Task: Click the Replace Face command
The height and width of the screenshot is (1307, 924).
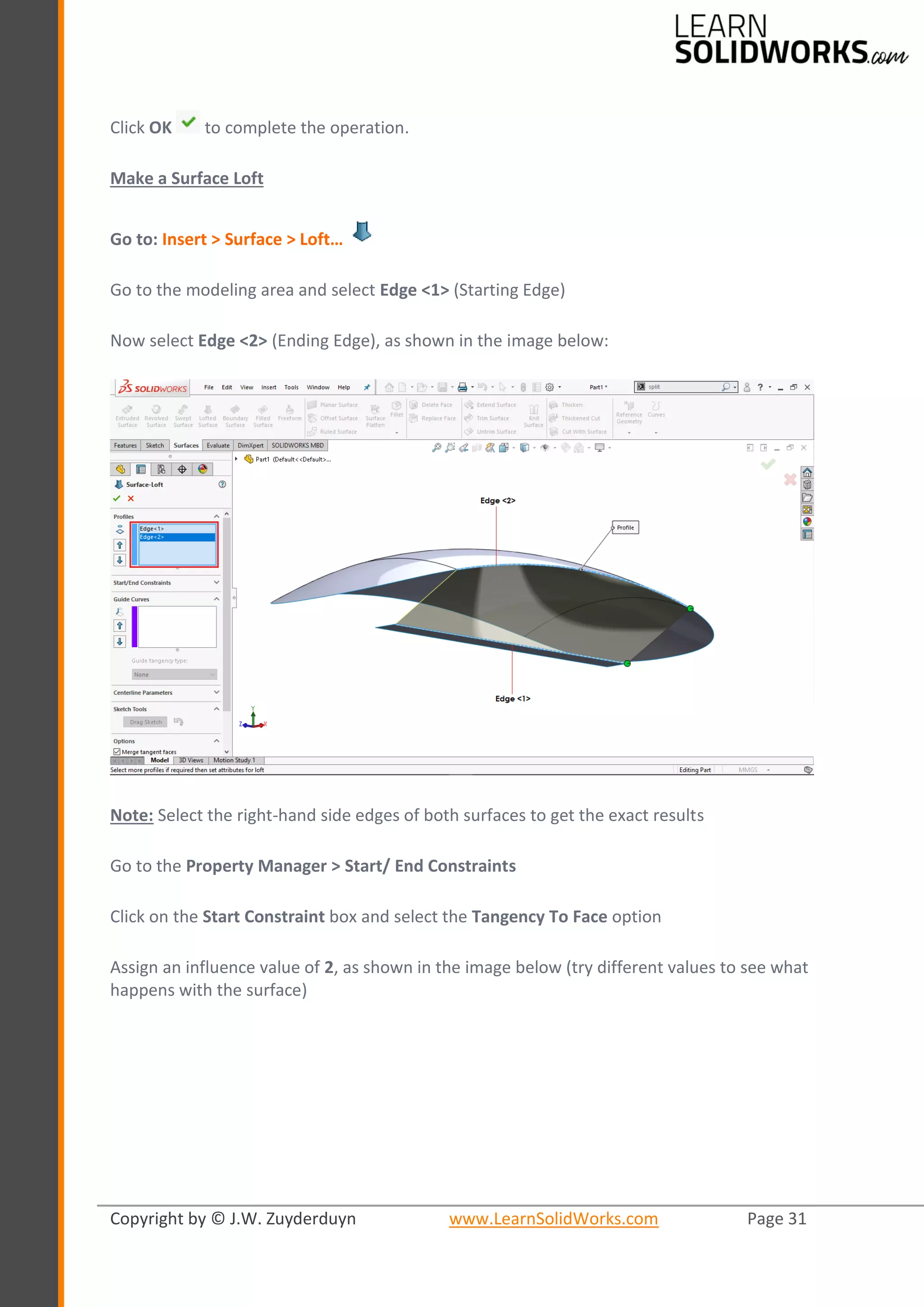Action: tap(432, 418)
